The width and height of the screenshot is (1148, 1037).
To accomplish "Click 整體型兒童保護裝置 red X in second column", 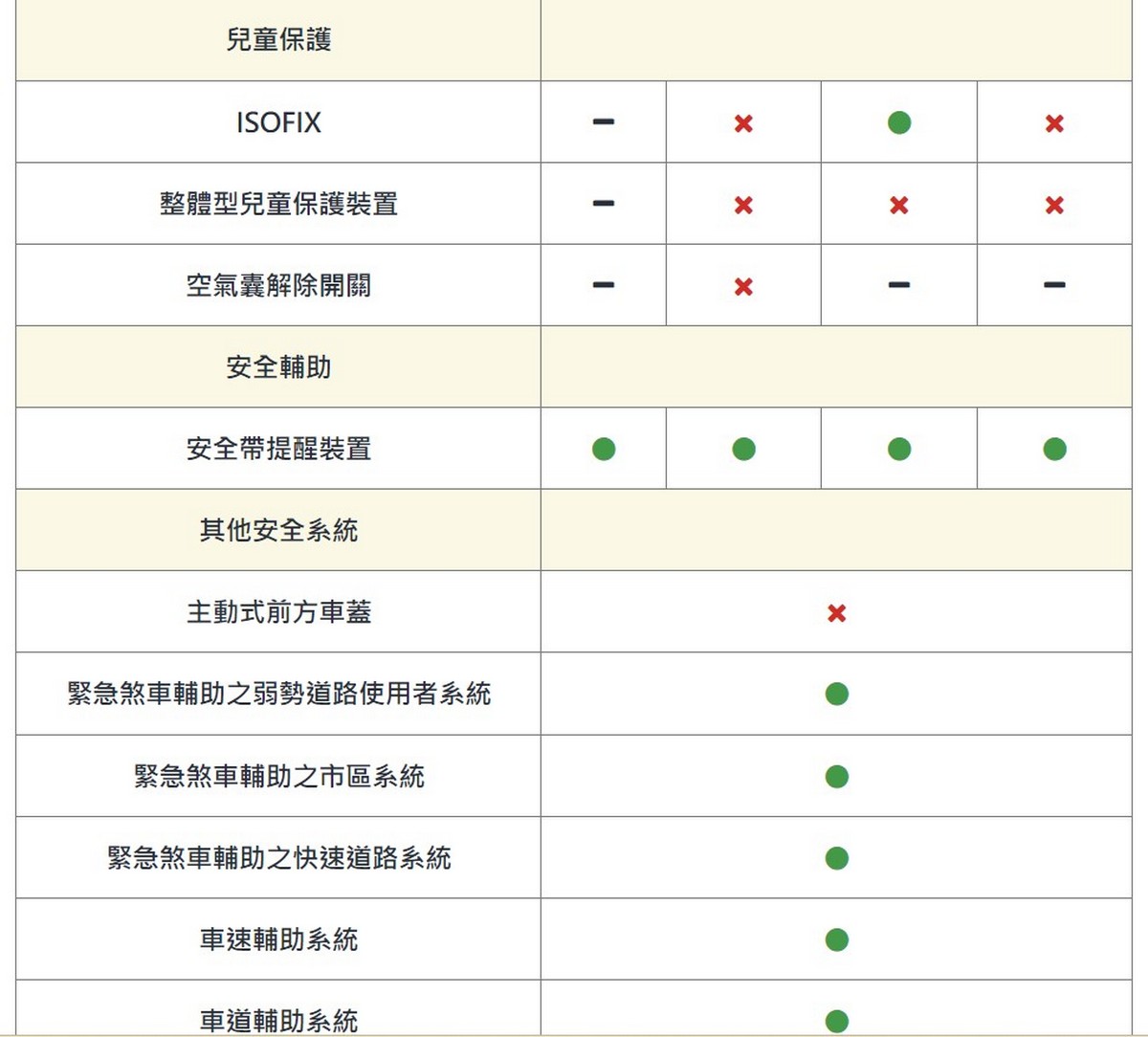I will 743,205.
